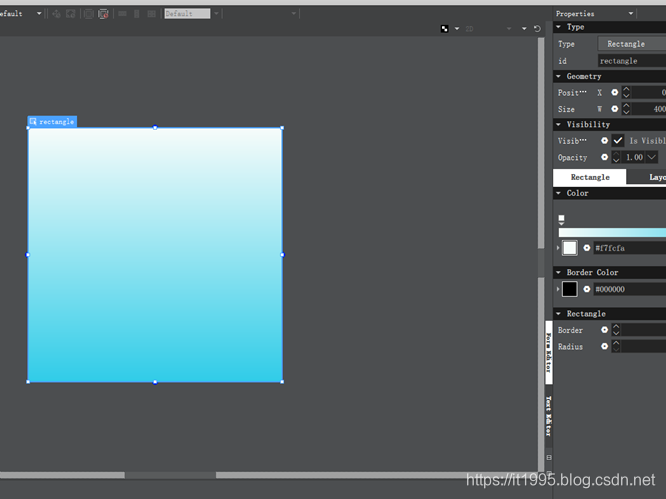Click the top-center resize handle of rectangle
The width and height of the screenshot is (666, 499).
(x=155, y=127)
